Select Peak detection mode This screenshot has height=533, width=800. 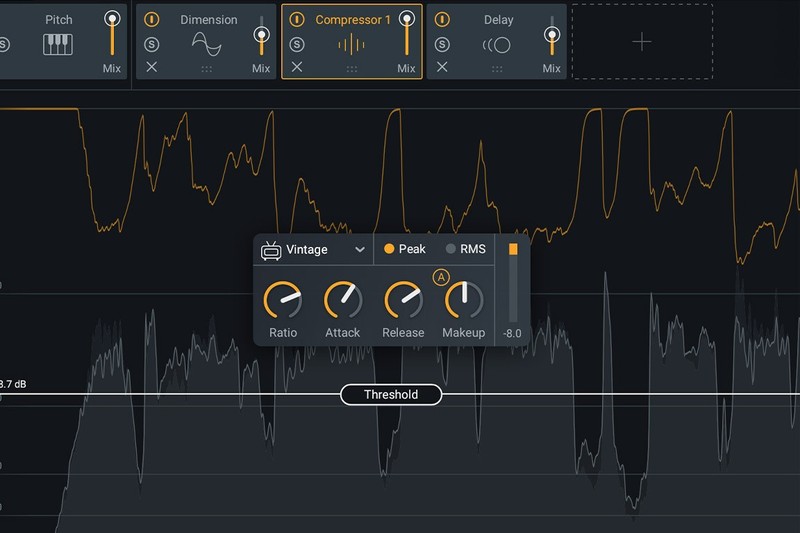tap(405, 249)
